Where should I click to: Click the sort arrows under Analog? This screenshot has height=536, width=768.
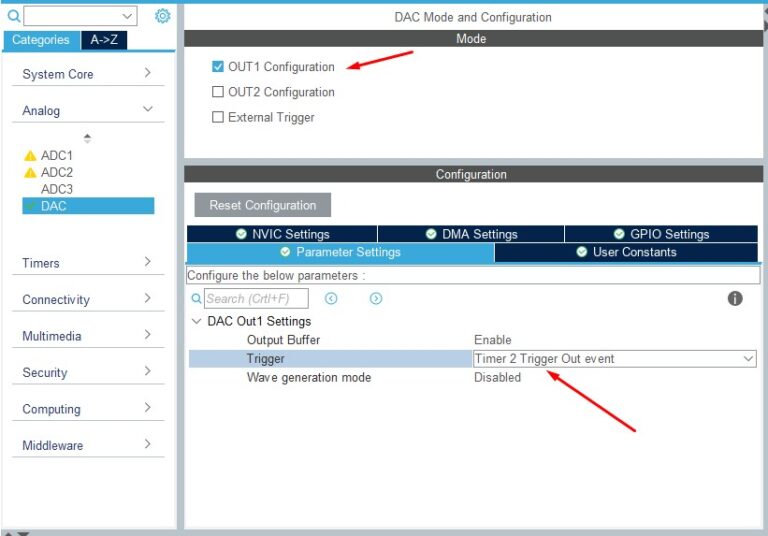point(87,138)
